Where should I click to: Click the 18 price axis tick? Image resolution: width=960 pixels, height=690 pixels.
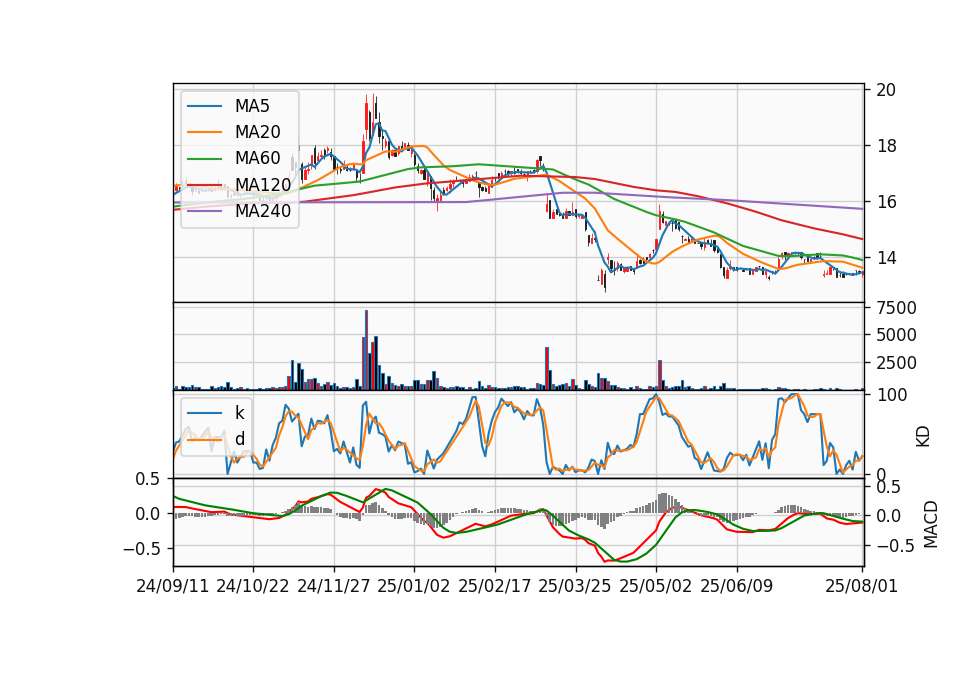point(886,146)
